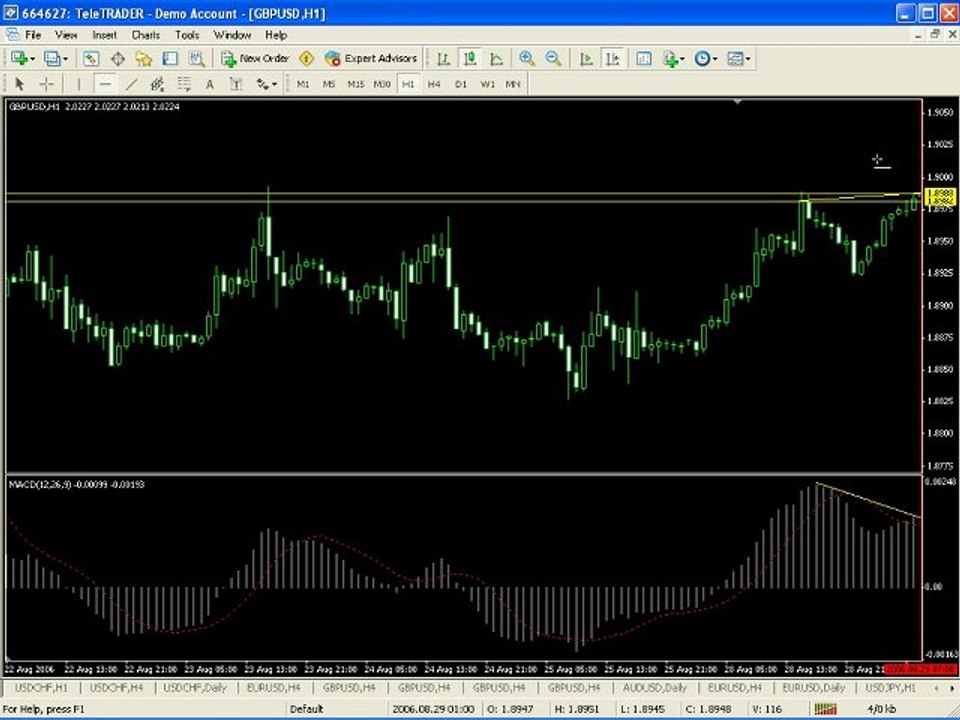Toggle the Terminal window icon
960x720 pixels.
pos(170,59)
